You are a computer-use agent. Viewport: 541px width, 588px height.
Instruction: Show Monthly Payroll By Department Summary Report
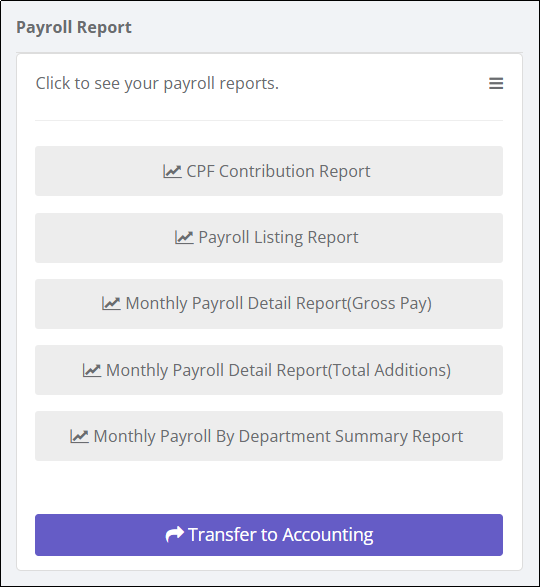click(x=269, y=436)
